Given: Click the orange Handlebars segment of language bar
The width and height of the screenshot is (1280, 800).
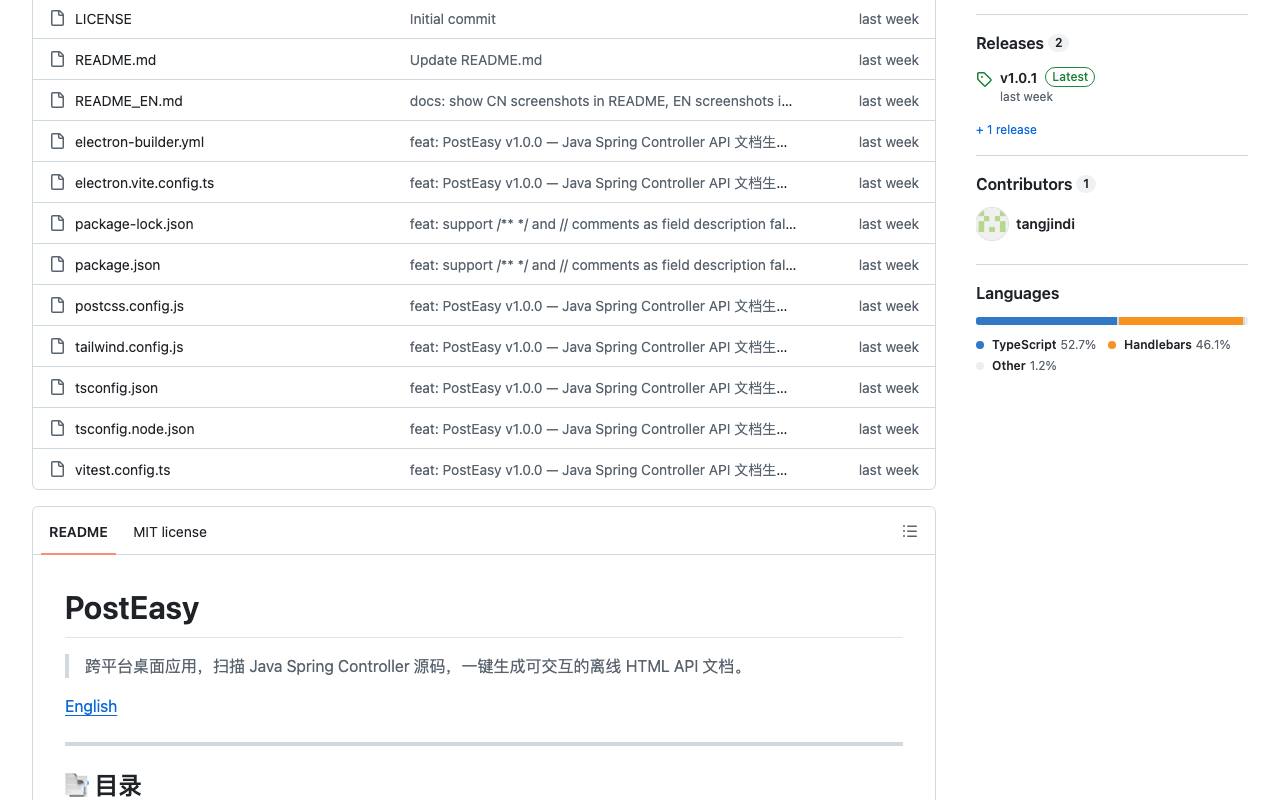Looking at the screenshot, I should click(x=1181, y=321).
